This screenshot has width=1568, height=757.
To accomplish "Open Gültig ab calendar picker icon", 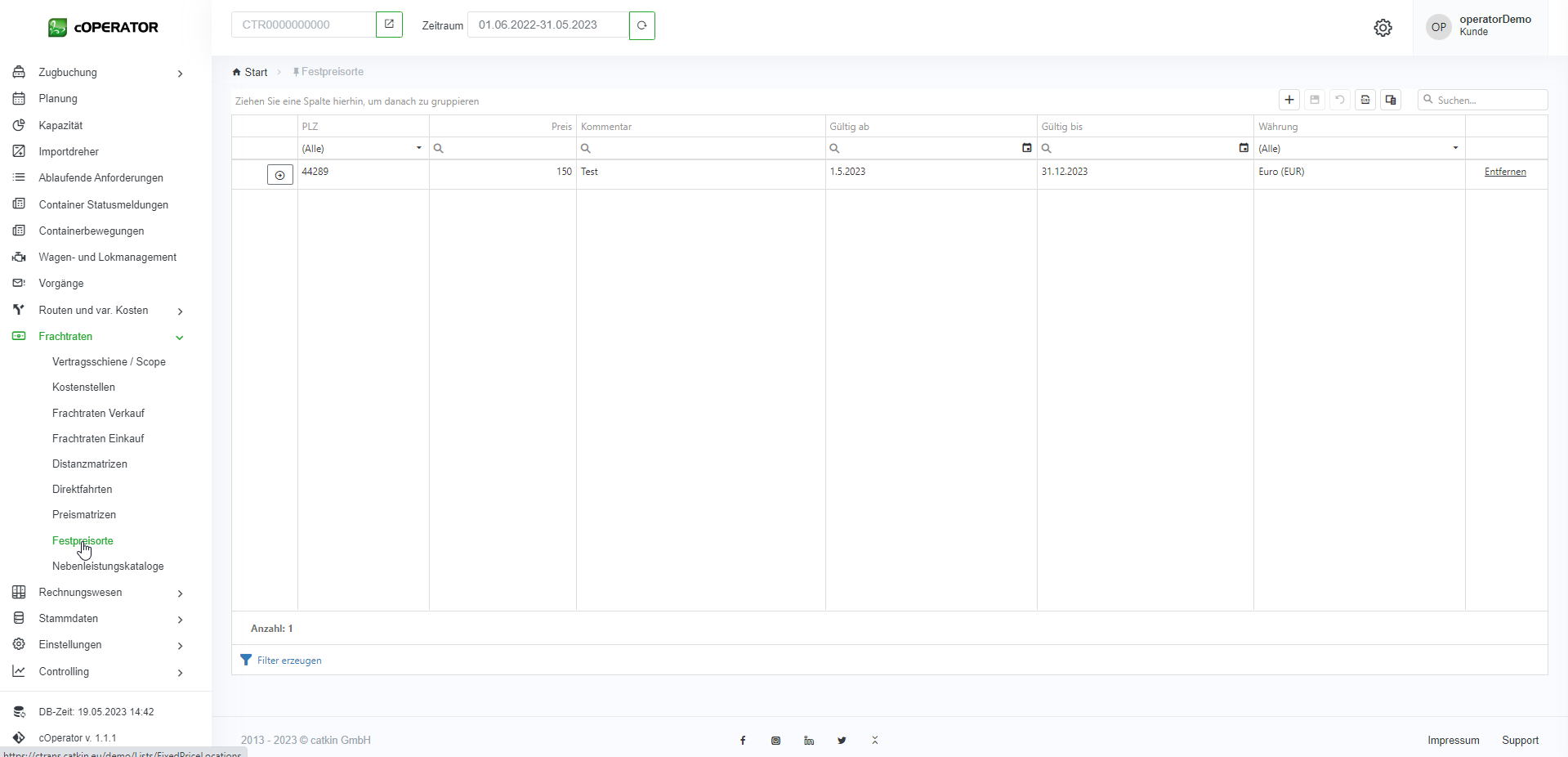I will (x=1027, y=148).
